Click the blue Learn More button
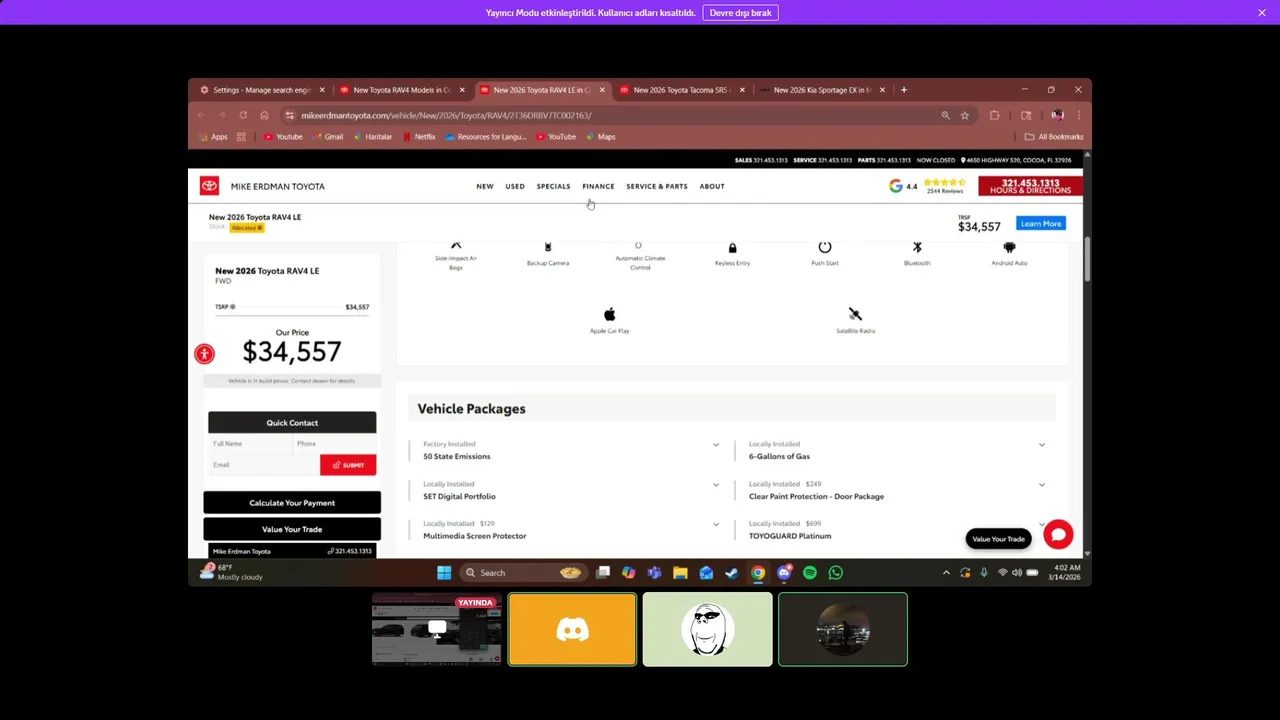Screen dimensions: 1280x720 [1041, 224]
